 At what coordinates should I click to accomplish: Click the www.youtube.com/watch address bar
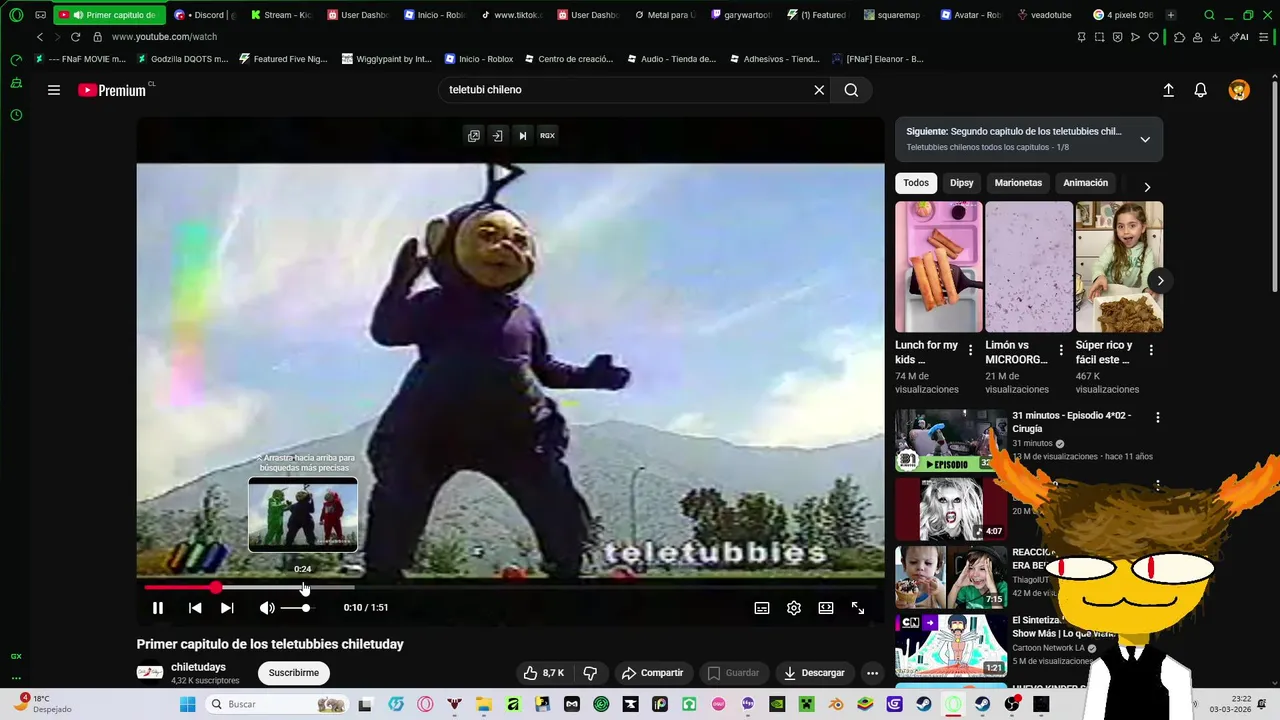164,37
